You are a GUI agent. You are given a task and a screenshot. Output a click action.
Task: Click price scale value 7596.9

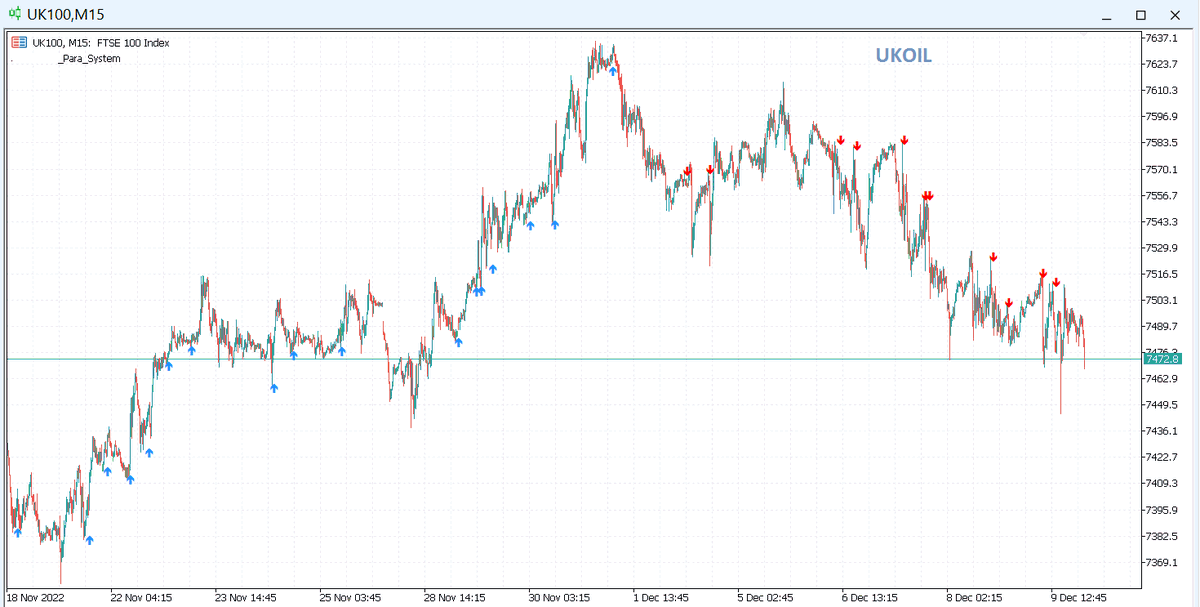pos(1163,116)
